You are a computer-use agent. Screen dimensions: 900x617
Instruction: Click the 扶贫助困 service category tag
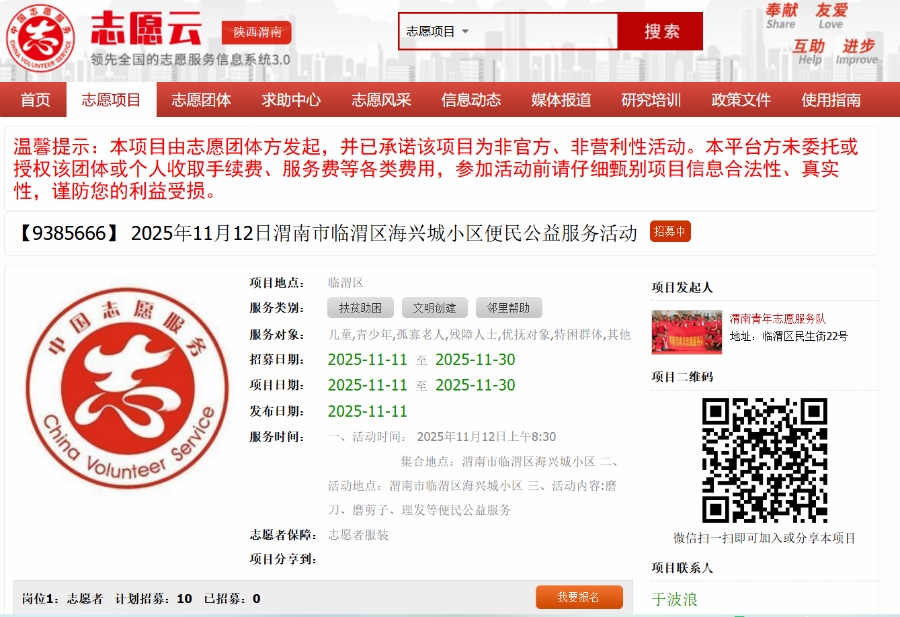(x=360, y=308)
